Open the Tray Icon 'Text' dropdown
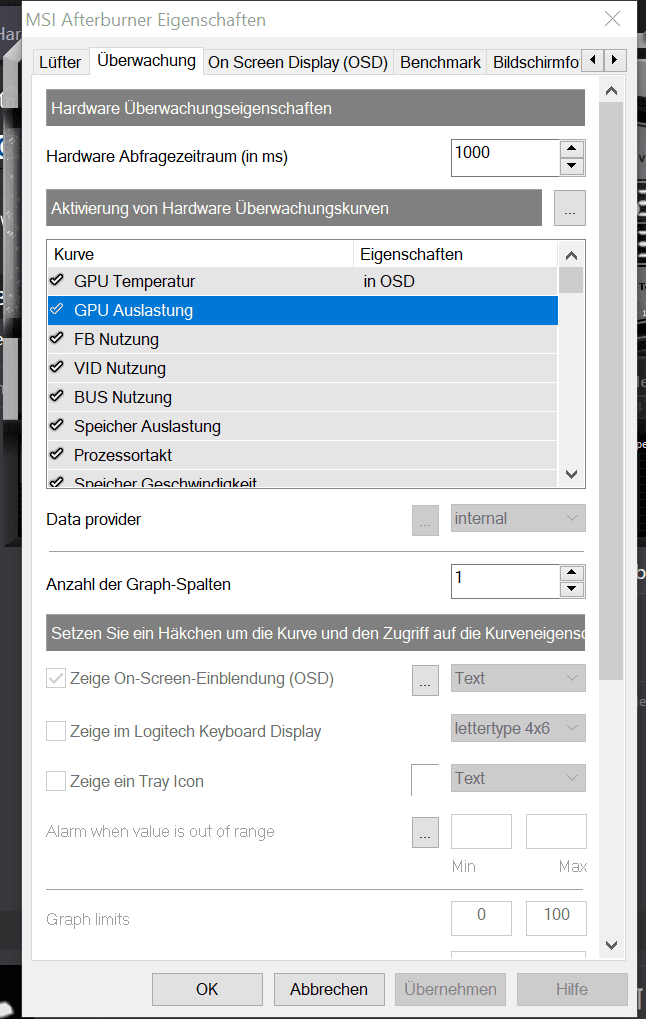This screenshot has height=1019, width=646. pos(518,778)
